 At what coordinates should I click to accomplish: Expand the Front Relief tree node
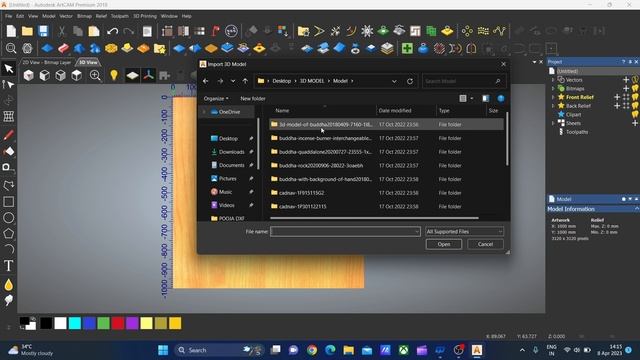pos(553,97)
